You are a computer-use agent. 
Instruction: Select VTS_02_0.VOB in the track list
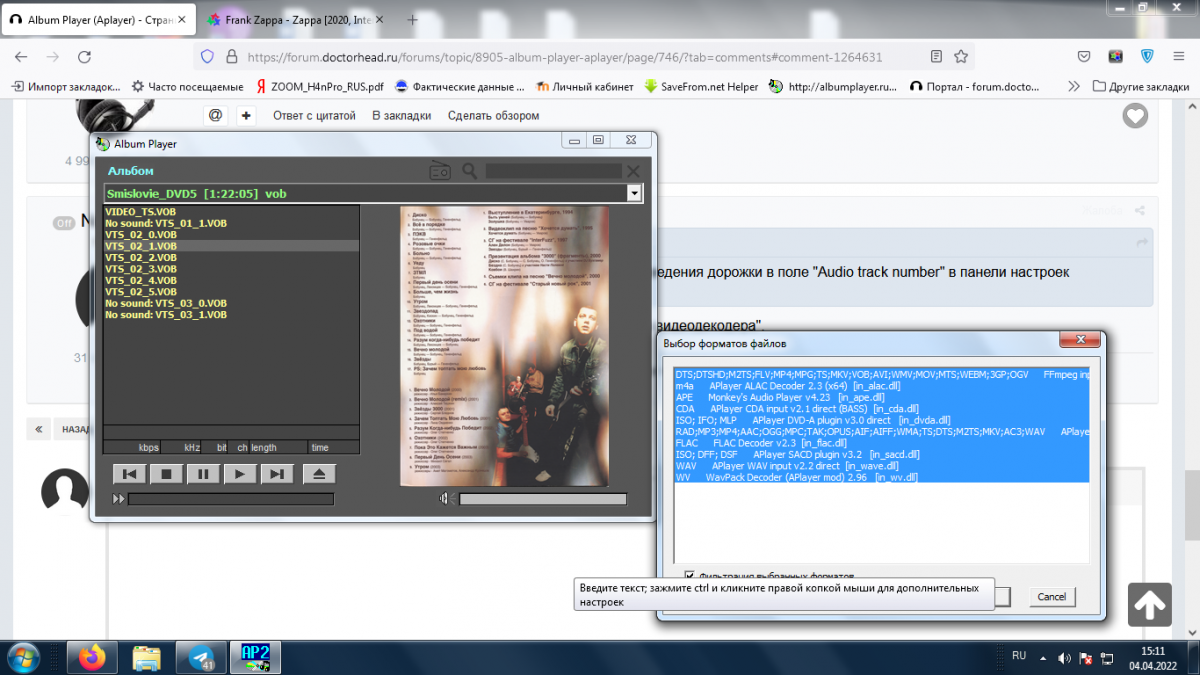pos(140,235)
